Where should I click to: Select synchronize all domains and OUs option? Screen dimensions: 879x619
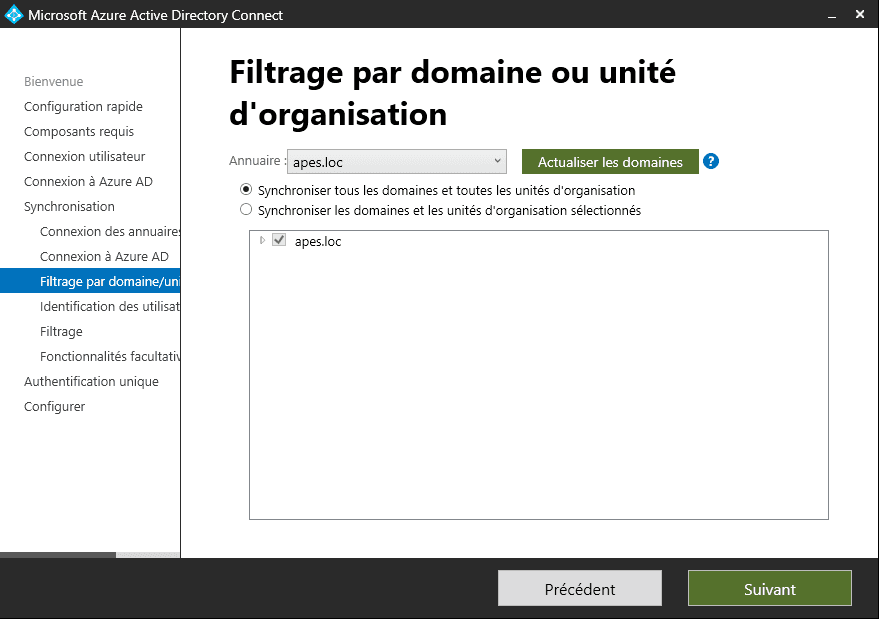tap(246, 190)
